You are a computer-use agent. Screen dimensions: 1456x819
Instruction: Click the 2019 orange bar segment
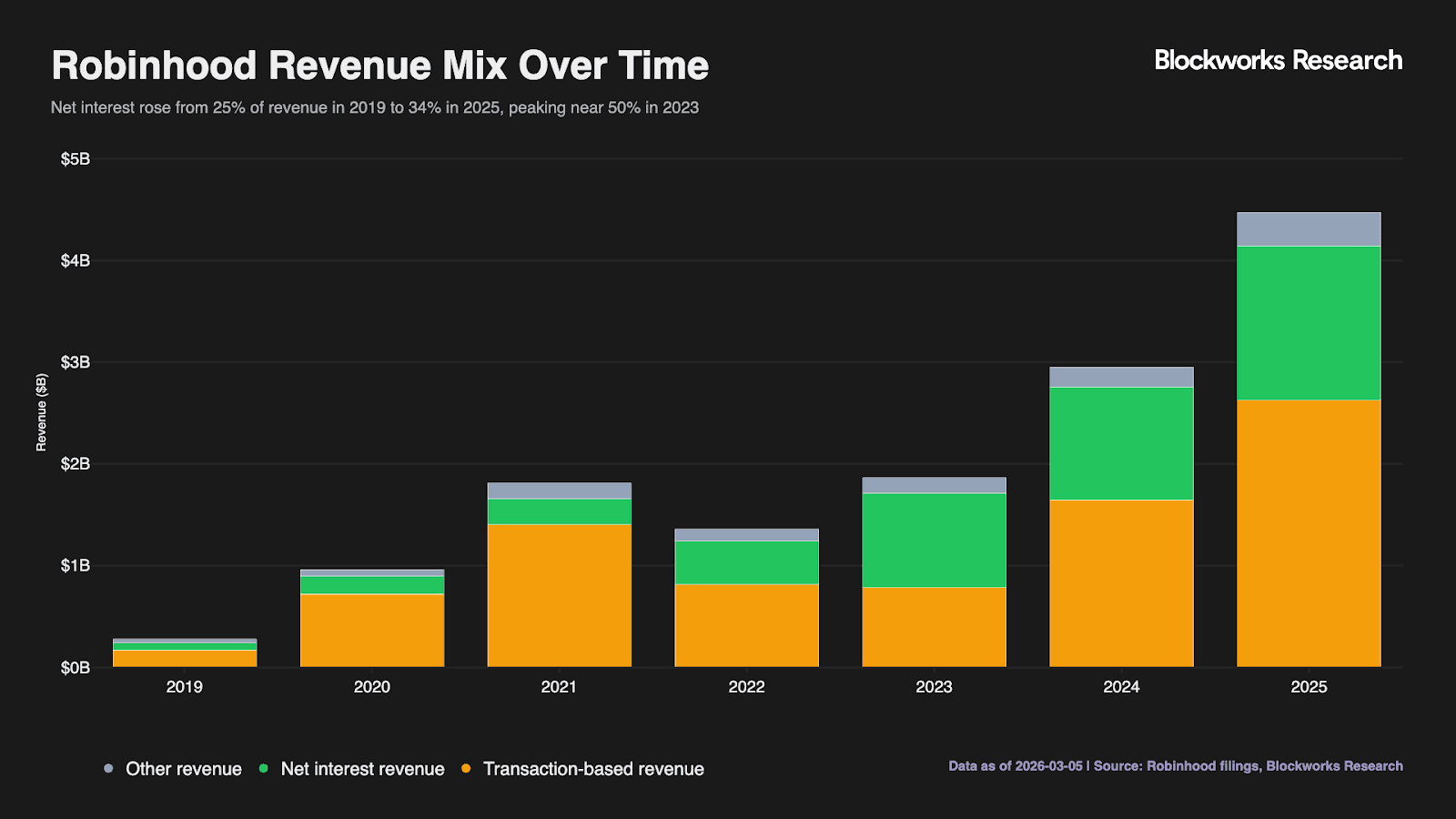click(x=185, y=658)
